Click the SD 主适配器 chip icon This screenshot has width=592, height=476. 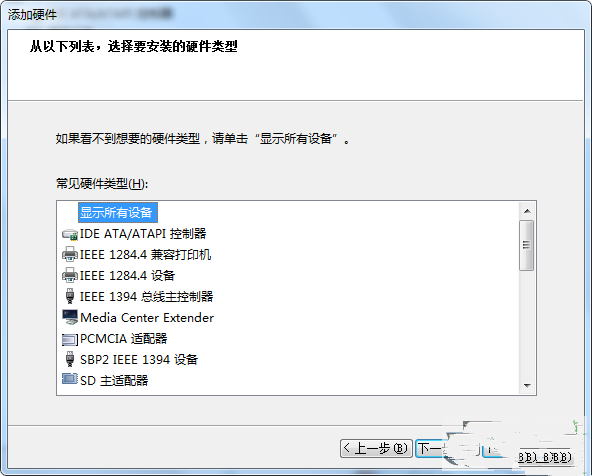70,379
